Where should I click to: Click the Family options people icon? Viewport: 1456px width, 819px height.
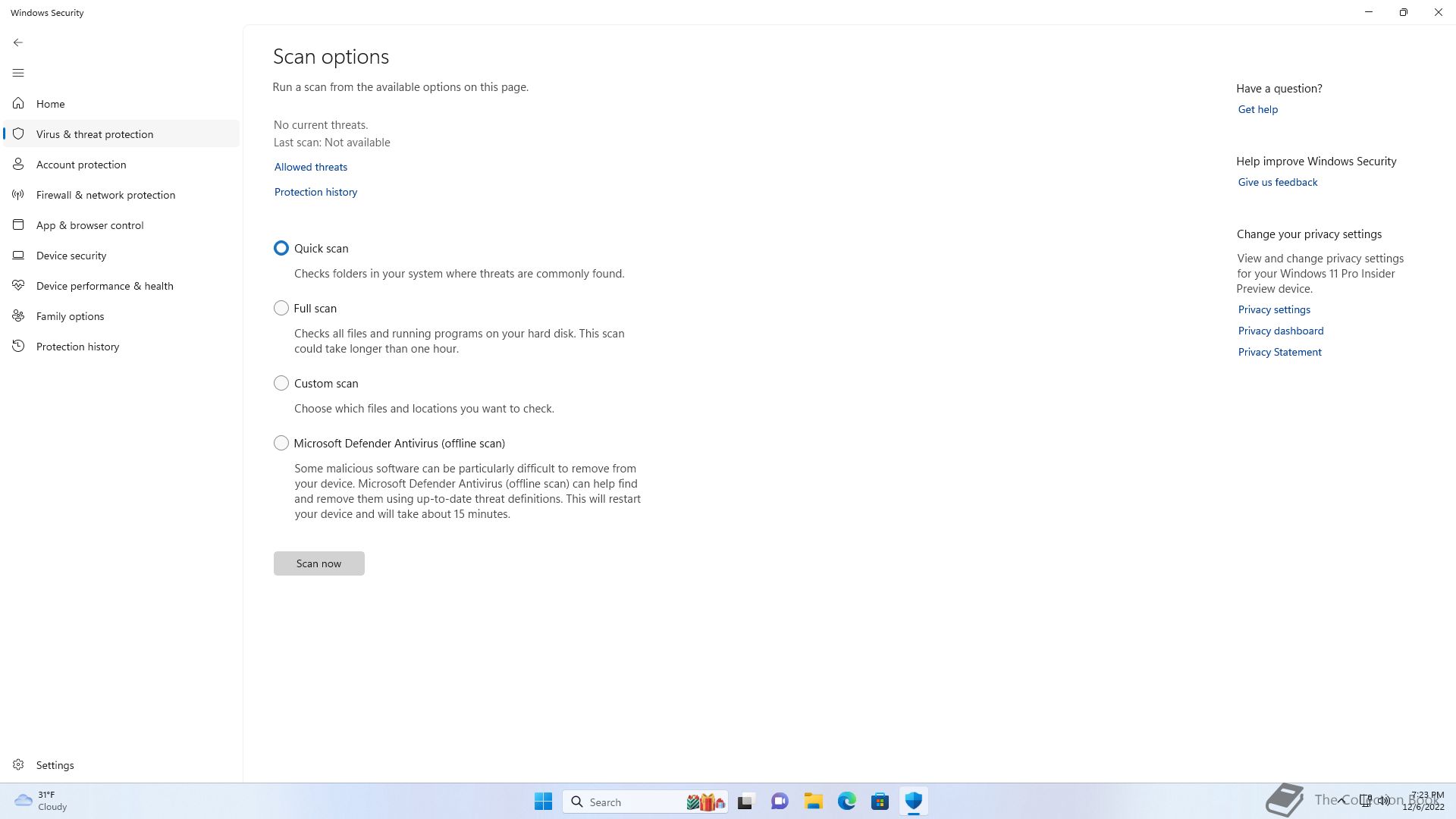click(x=18, y=315)
